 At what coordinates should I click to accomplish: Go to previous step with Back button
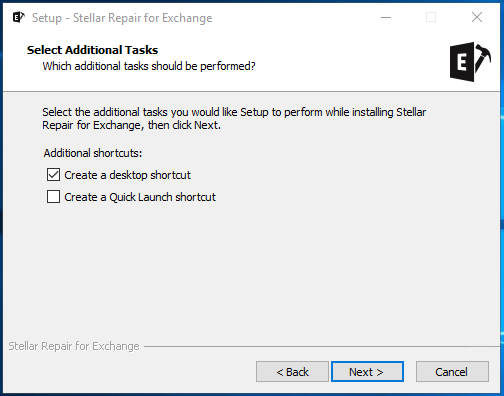pyautogui.click(x=292, y=372)
